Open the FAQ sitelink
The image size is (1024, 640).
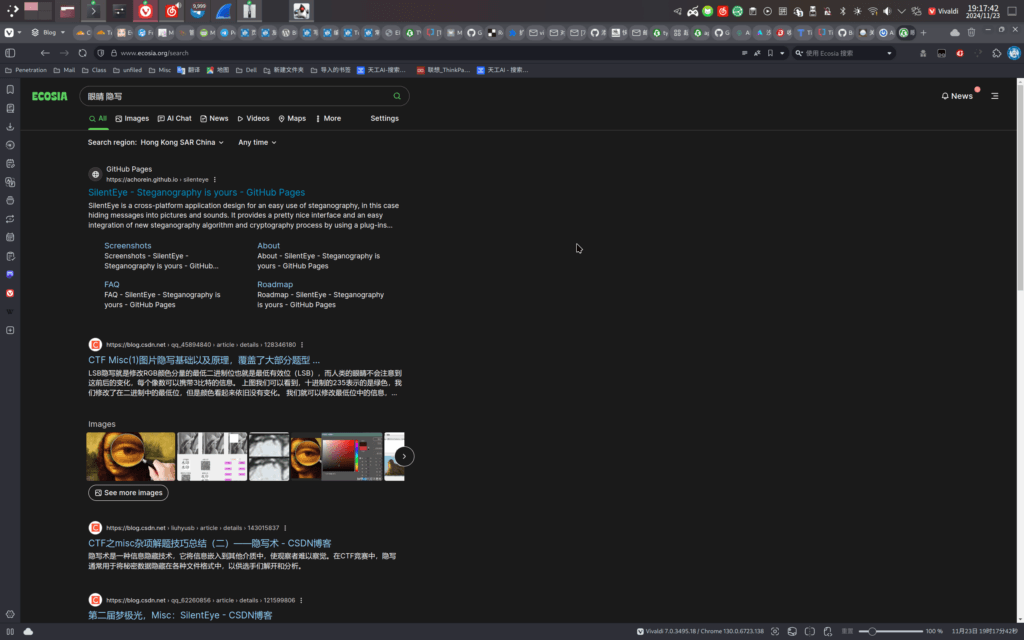pyautogui.click(x=112, y=285)
